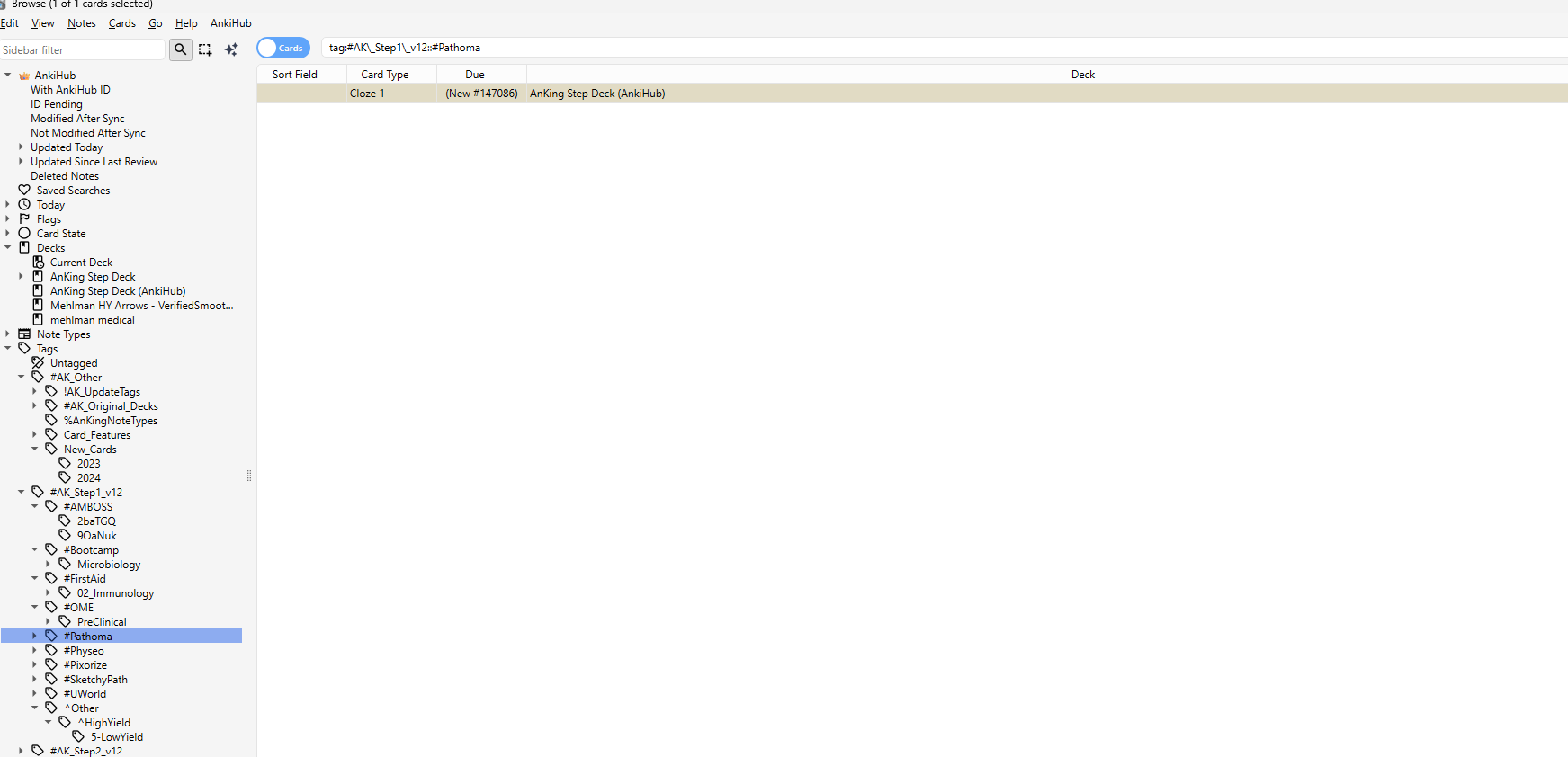Click the Card Type column header
Viewport: 1568px width, 757px height.
384,75
